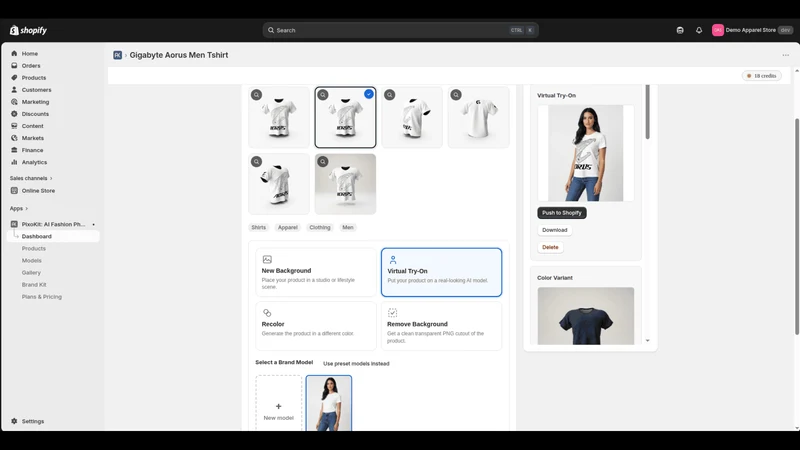Screen dimensions: 800x450
Task: Expand the Sales channels section
Action: click(31, 178)
